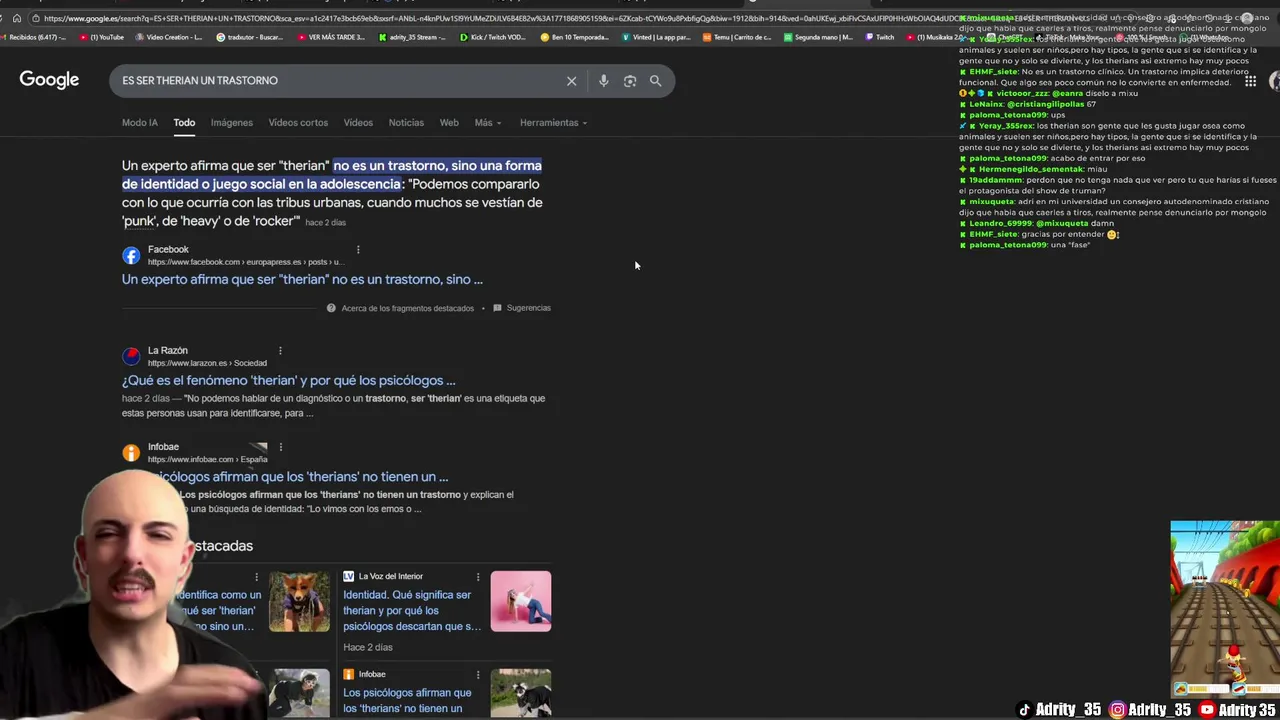1280x720 pixels.
Task: Switch to the Imágenes tab
Action: click(232, 123)
